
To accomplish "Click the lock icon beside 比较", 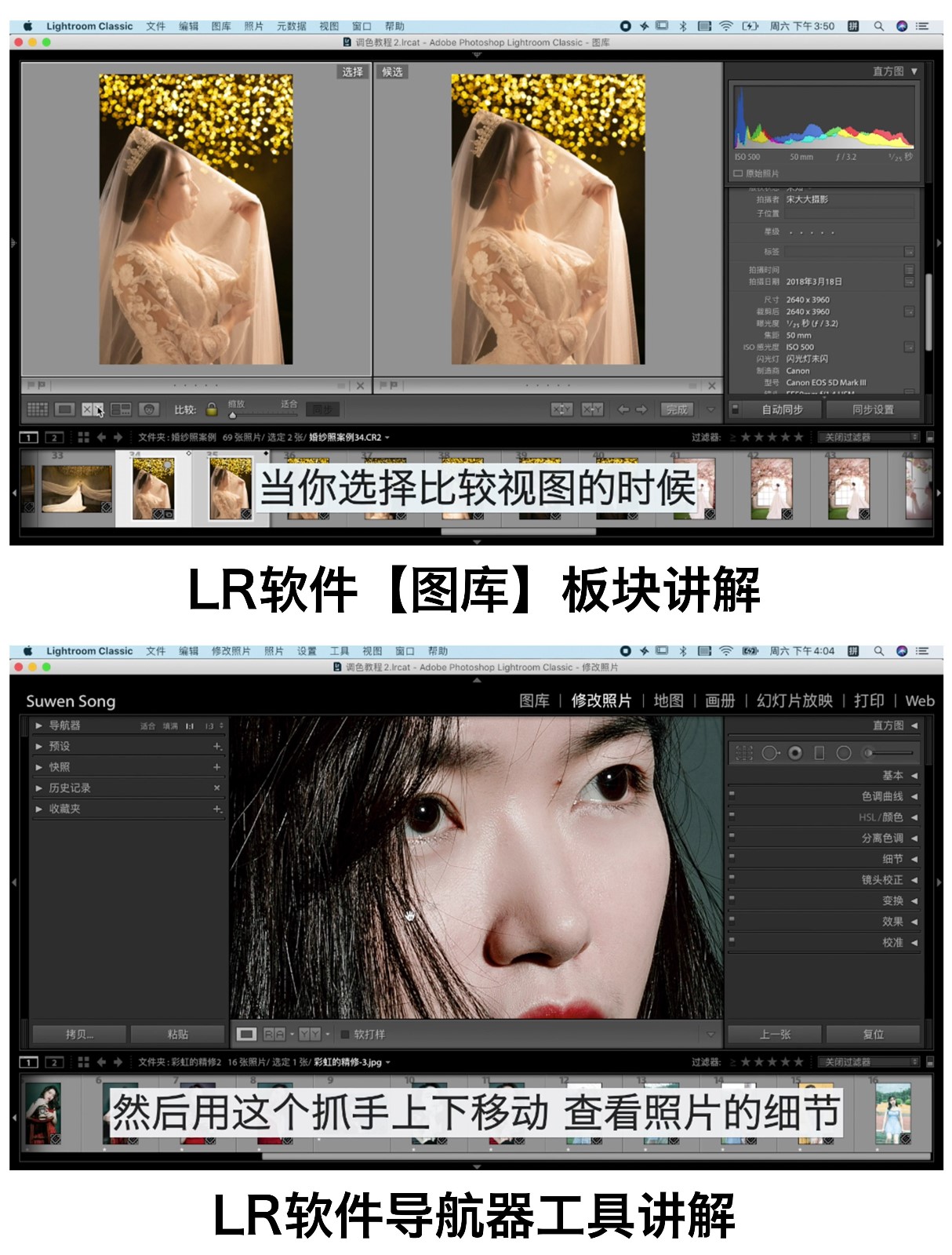I will [x=212, y=409].
